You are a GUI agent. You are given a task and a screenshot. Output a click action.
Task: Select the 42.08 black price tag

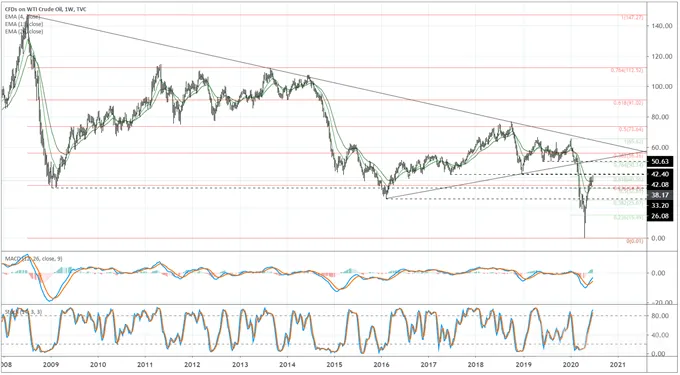660,185
